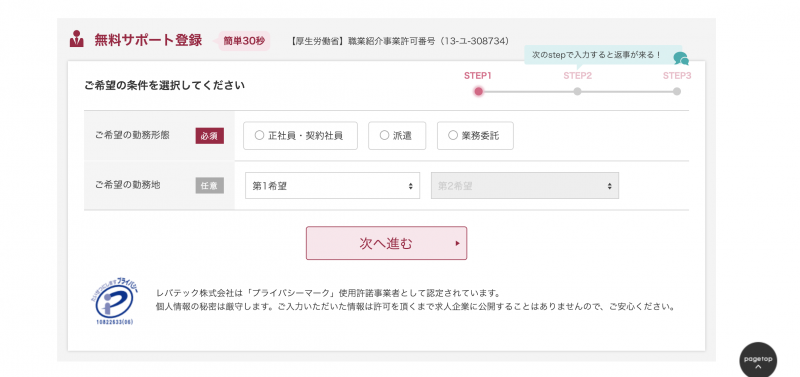Click the chat bubble icon on the tooltip

tap(681, 59)
